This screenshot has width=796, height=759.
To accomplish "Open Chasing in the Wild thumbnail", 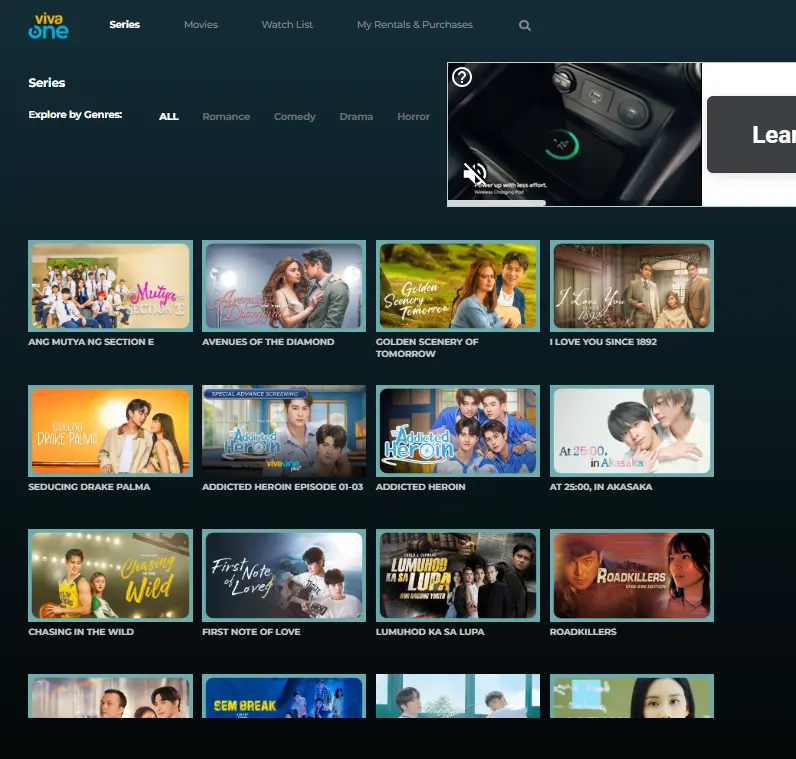I will click(110, 575).
